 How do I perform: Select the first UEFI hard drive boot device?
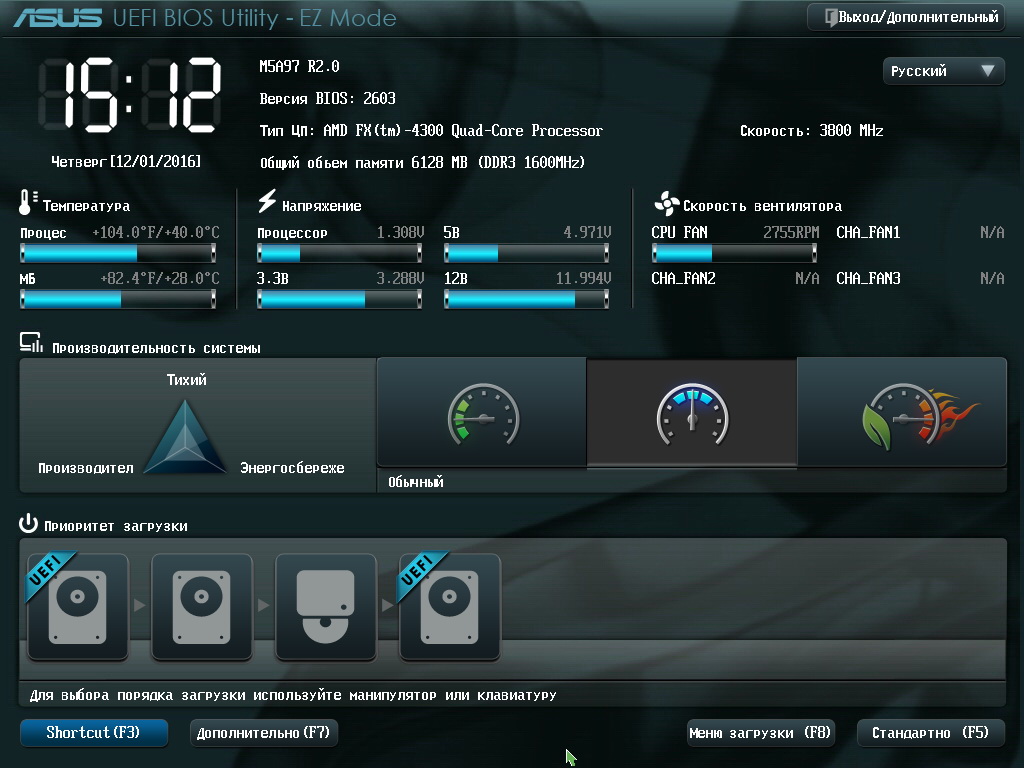point(78,607)
